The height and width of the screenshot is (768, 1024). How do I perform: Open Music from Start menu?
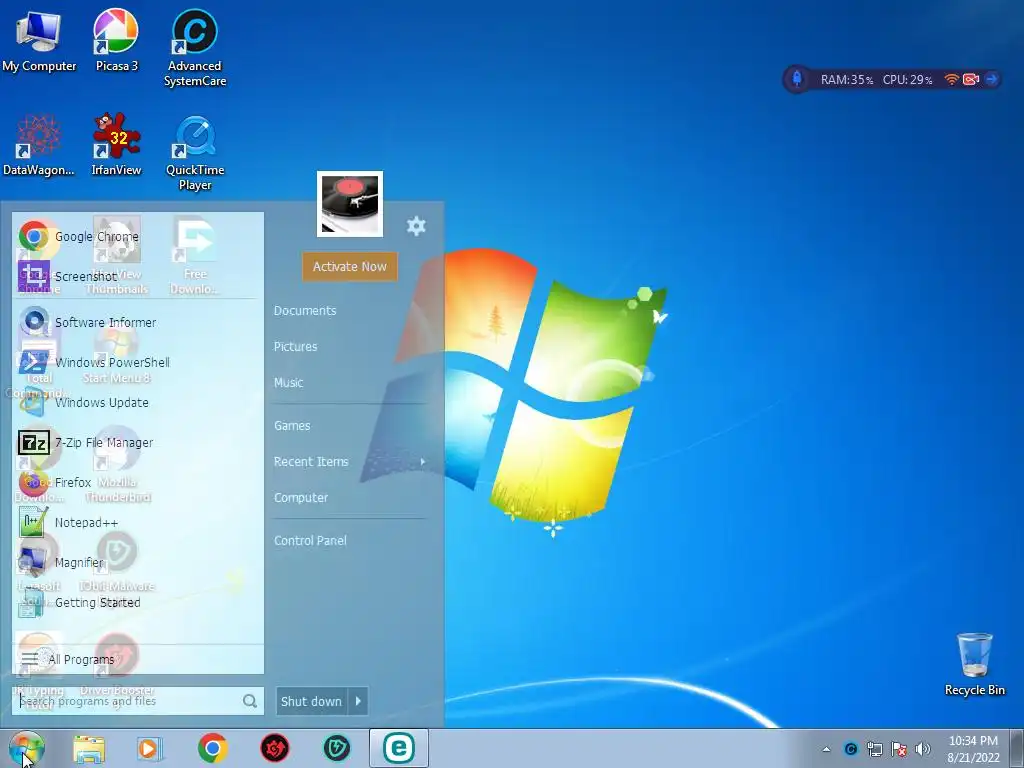coord(288,383)
